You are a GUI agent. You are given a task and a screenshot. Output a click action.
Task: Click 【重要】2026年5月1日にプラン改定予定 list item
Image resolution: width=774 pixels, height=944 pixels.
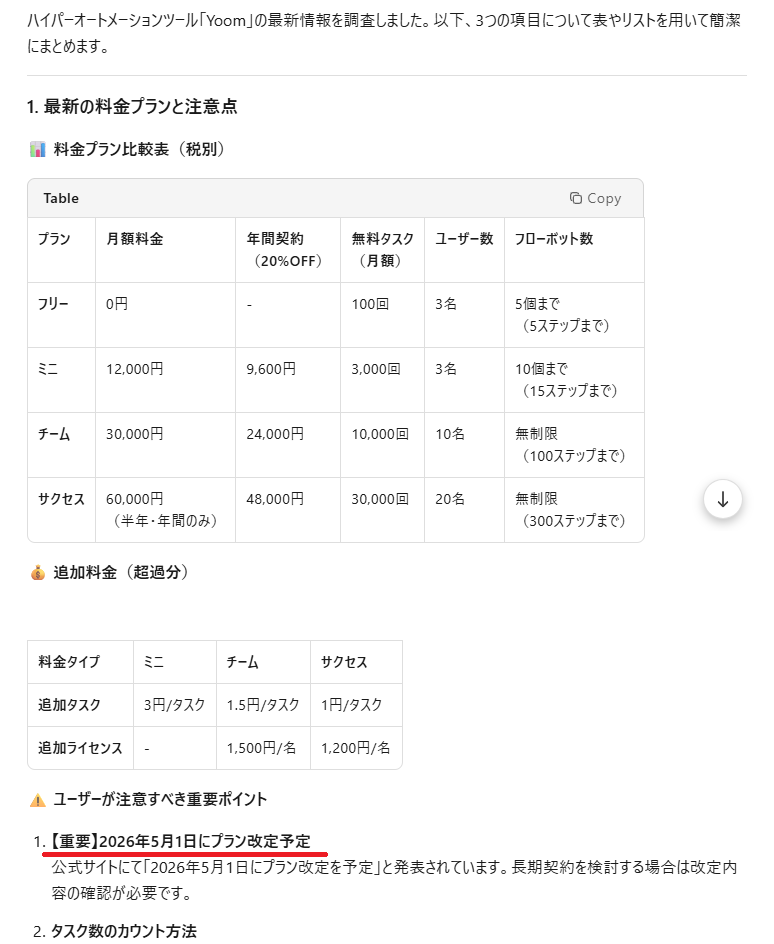[x=181, y=841]
